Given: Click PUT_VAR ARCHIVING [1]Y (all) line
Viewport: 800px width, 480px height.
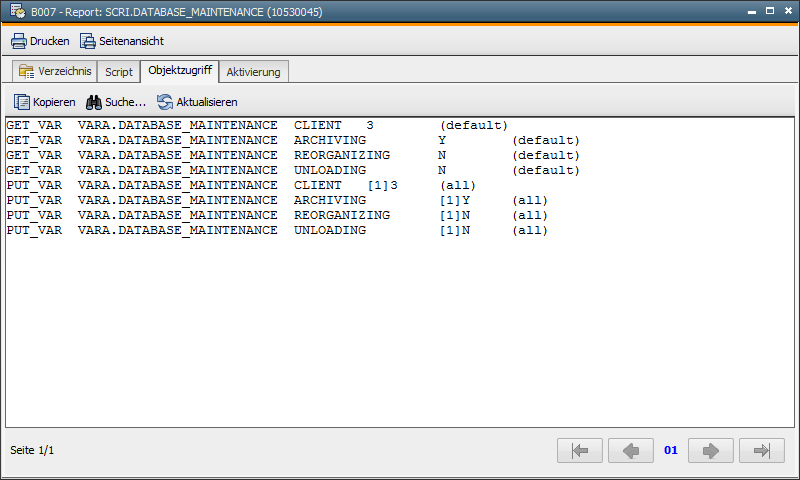Looking at the screenshot, I should (x=277, y=200).
